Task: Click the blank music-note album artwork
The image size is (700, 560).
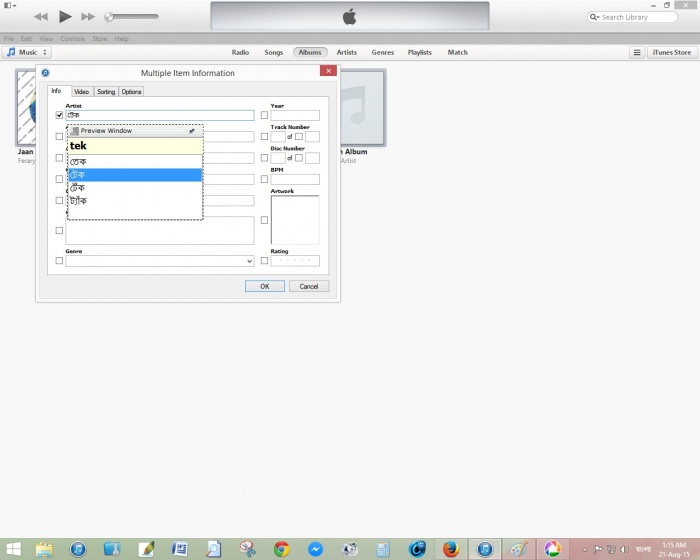Action: coord(362,107)
